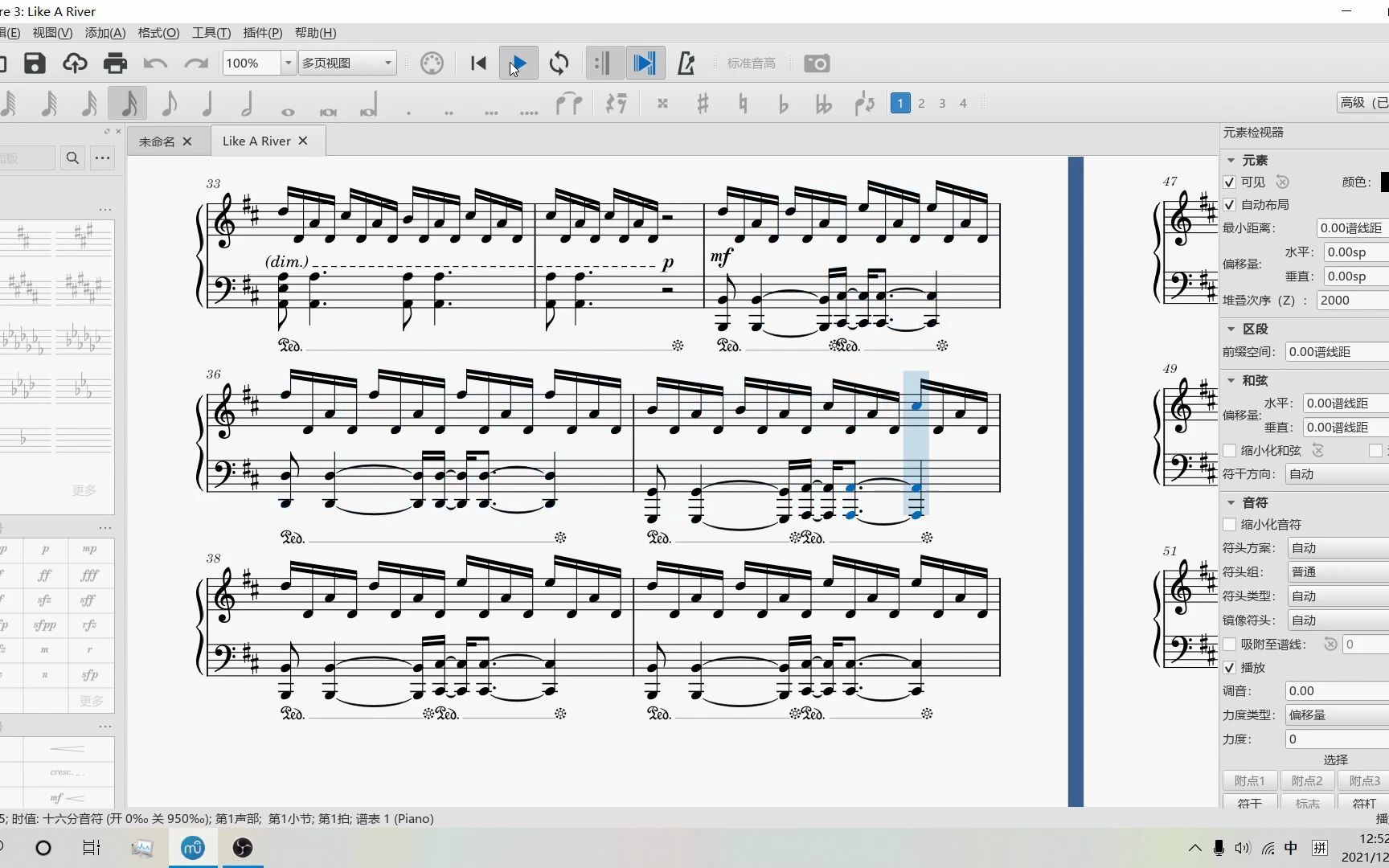Open the 格式(O) menu
Image resolution: width=1389 pixels, height=868 pixels.
coord(158,33)
